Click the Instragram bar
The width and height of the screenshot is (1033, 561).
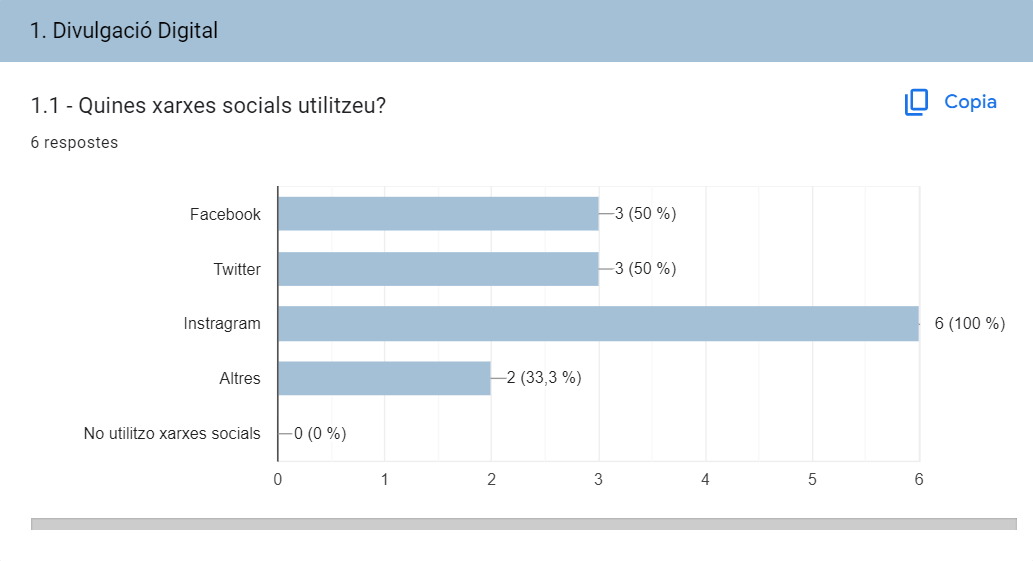point(598,323)
